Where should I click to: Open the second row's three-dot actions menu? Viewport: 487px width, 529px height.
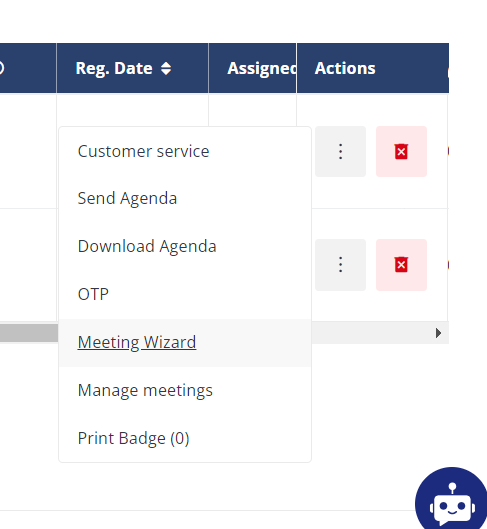[x=340, y=265]
